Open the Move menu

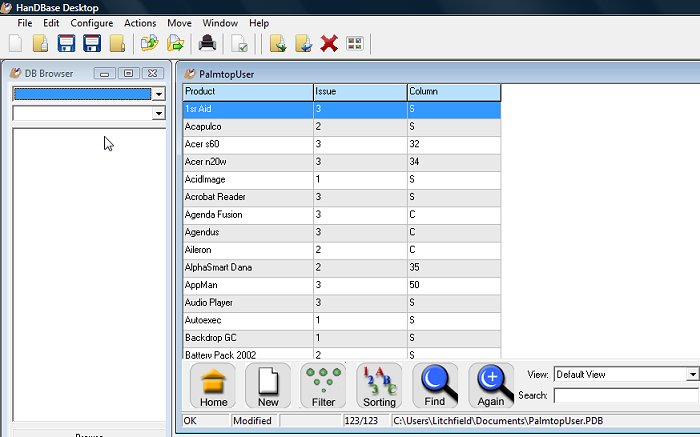[x=179, y=23]
